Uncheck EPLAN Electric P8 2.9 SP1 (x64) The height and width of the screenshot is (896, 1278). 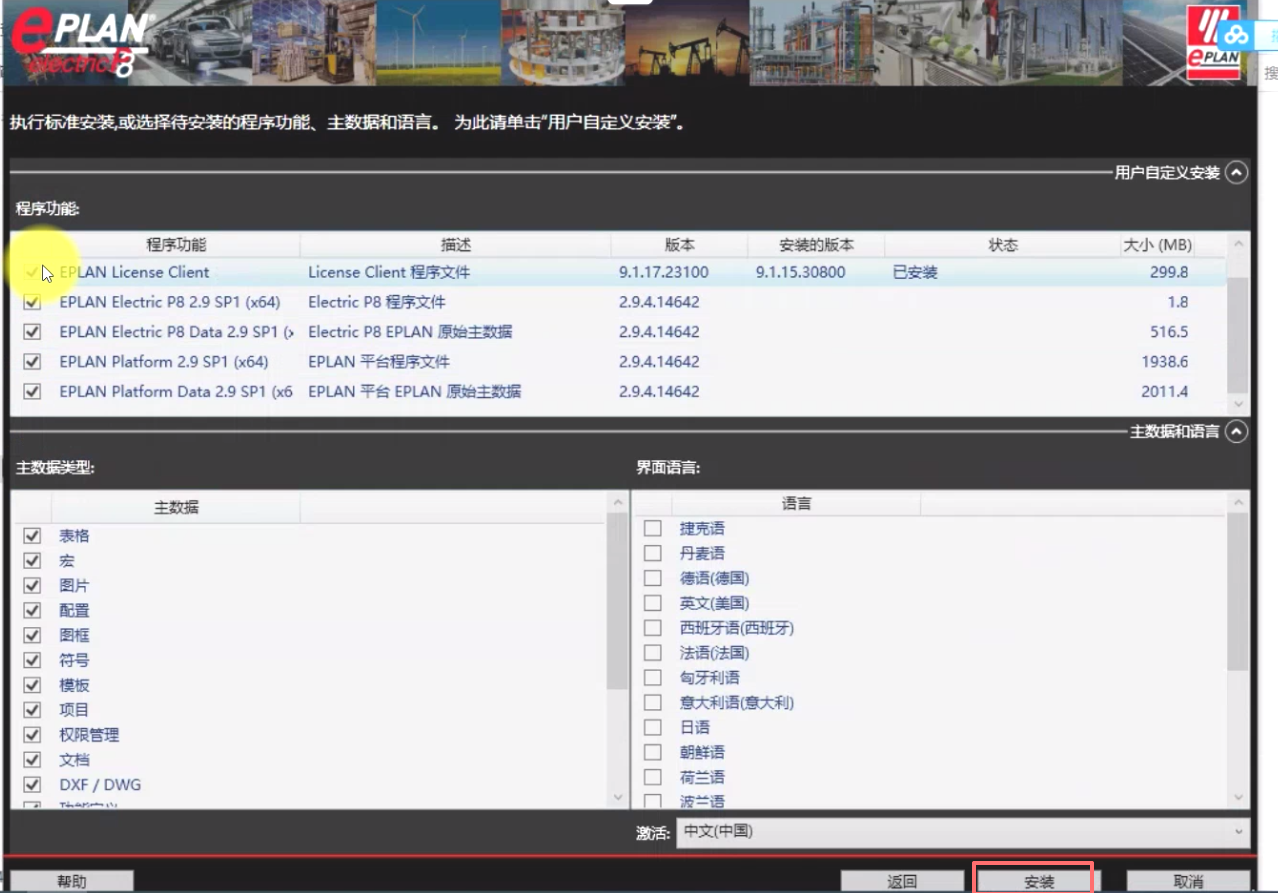click(x=32, y=302)
